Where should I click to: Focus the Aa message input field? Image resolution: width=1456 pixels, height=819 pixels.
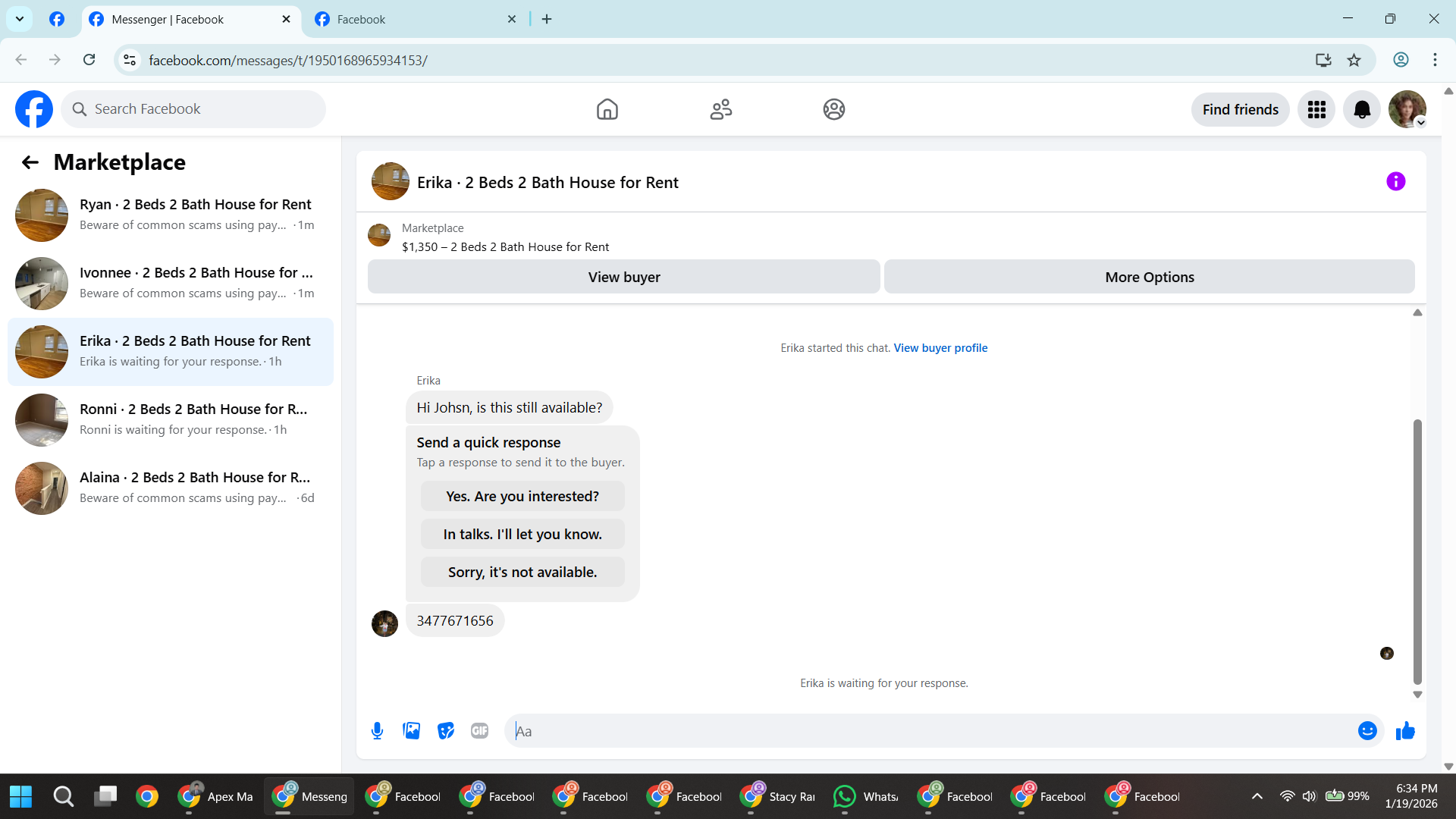(x=929, y=731)
